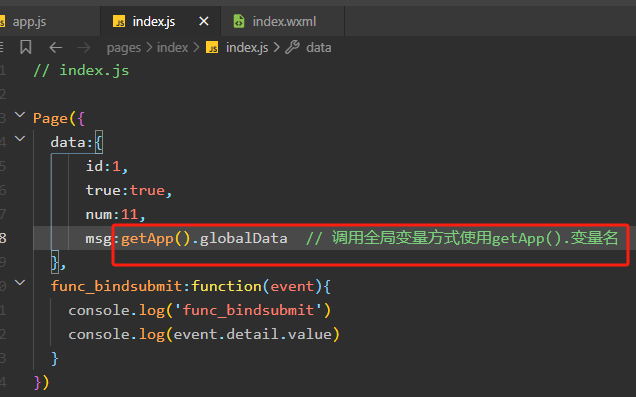The image size is (636, 397).
Task: Collapse the Page({ block
Action: [19, 115]
